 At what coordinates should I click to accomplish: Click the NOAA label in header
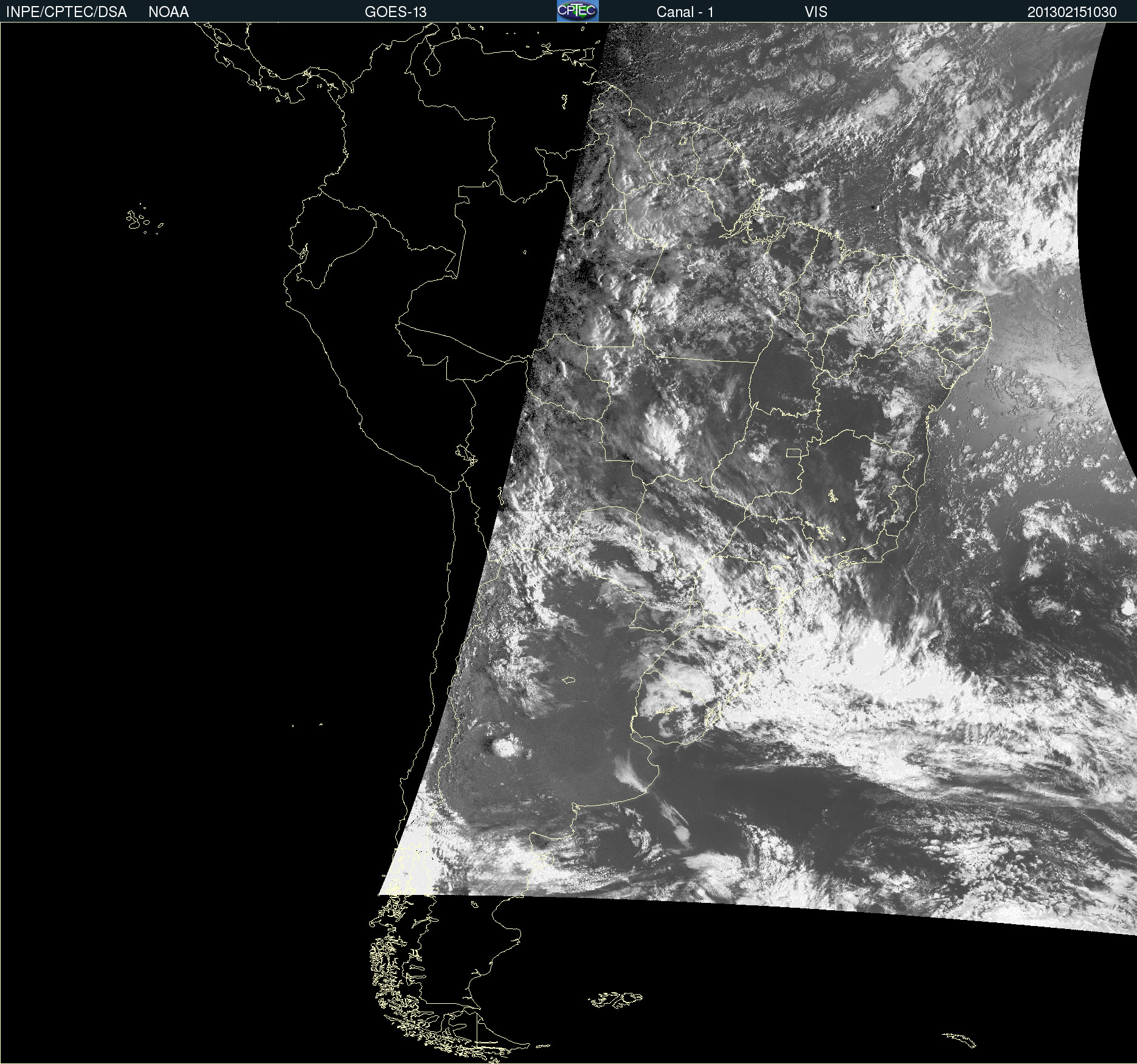[168, 12]
